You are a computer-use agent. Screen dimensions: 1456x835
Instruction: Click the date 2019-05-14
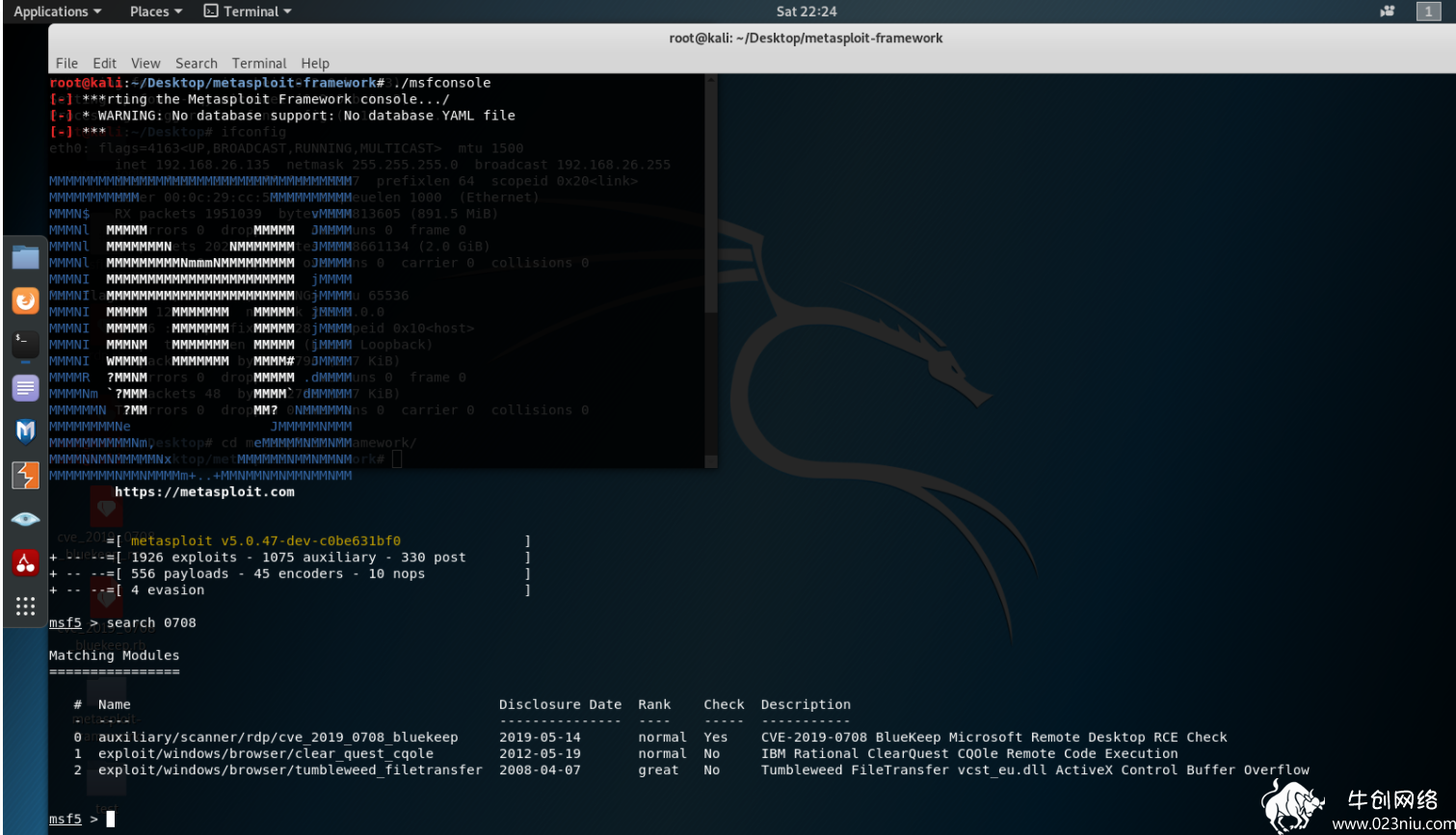click(x=540, y=737)
